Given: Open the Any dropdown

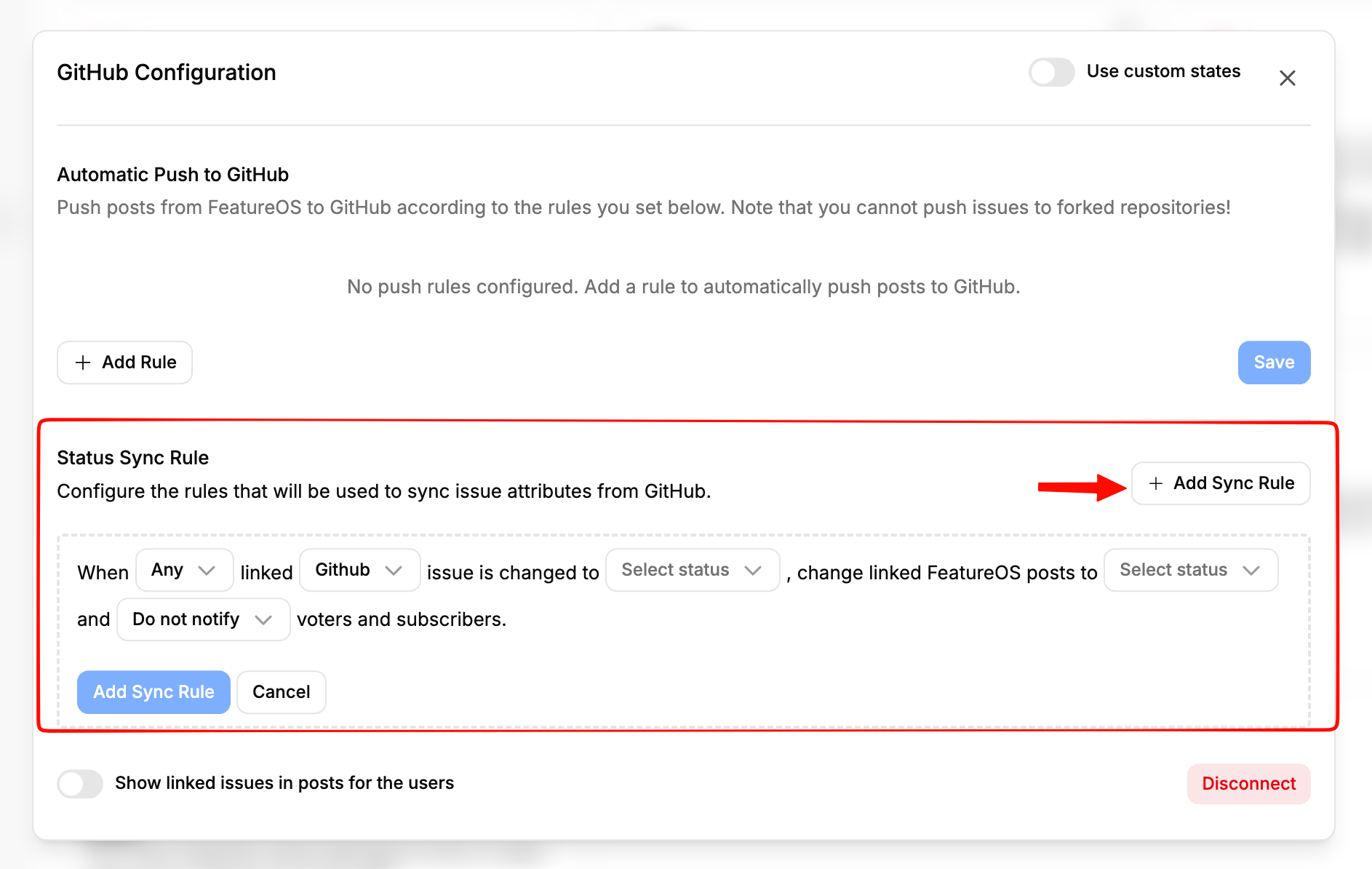Looking at the screenshot, I should 185,570.
